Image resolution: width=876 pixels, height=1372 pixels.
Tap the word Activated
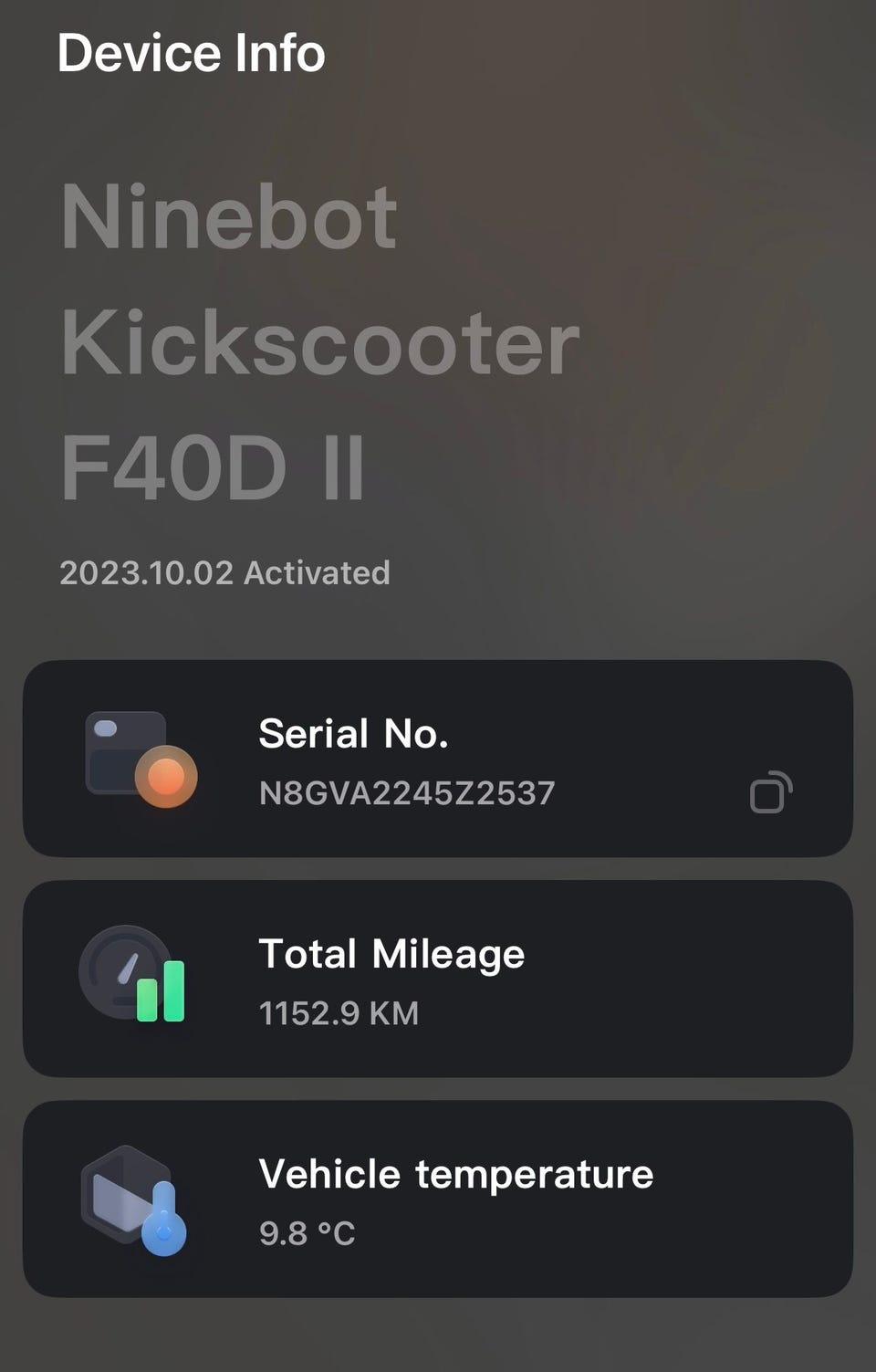point(317,573)
